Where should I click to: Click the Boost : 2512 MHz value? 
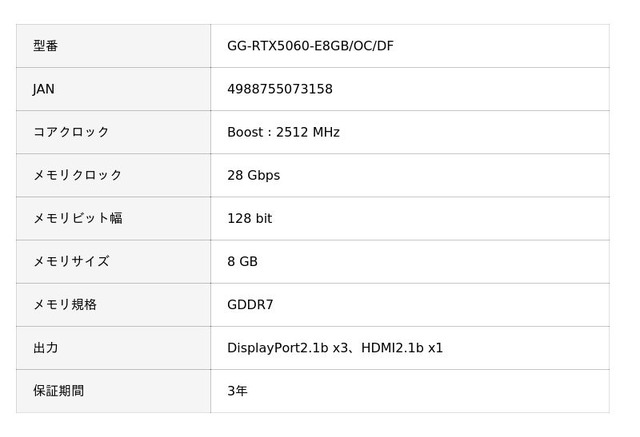[283, 132]
